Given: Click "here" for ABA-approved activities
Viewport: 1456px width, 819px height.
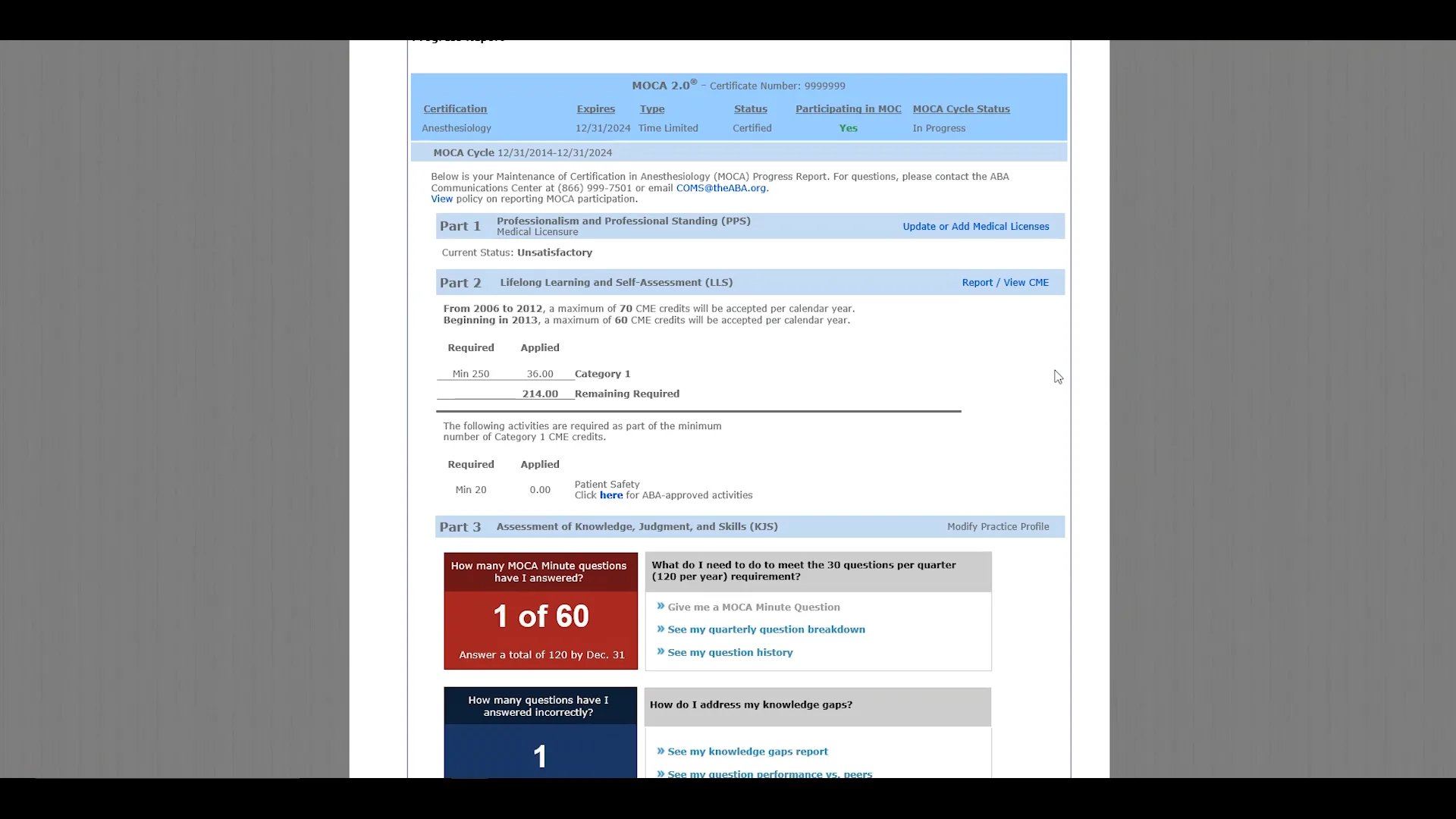Looking at the screenshot, I should (610, 494).
